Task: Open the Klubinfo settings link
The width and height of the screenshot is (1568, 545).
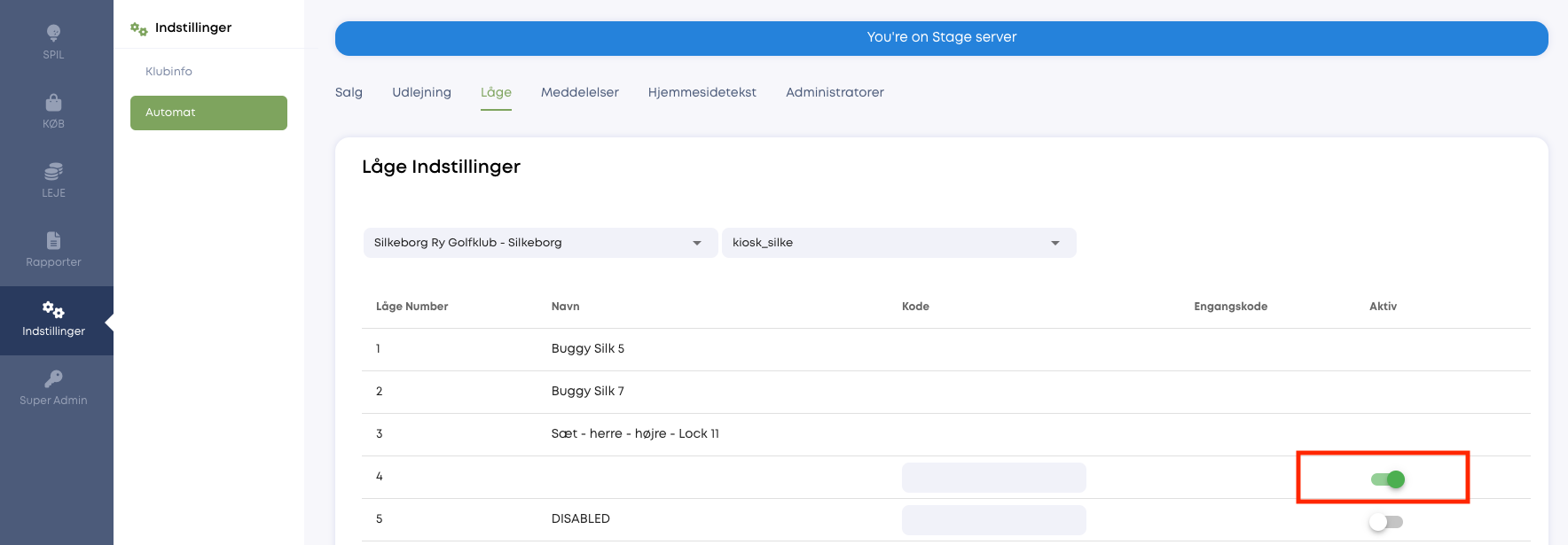Action: 169,71
